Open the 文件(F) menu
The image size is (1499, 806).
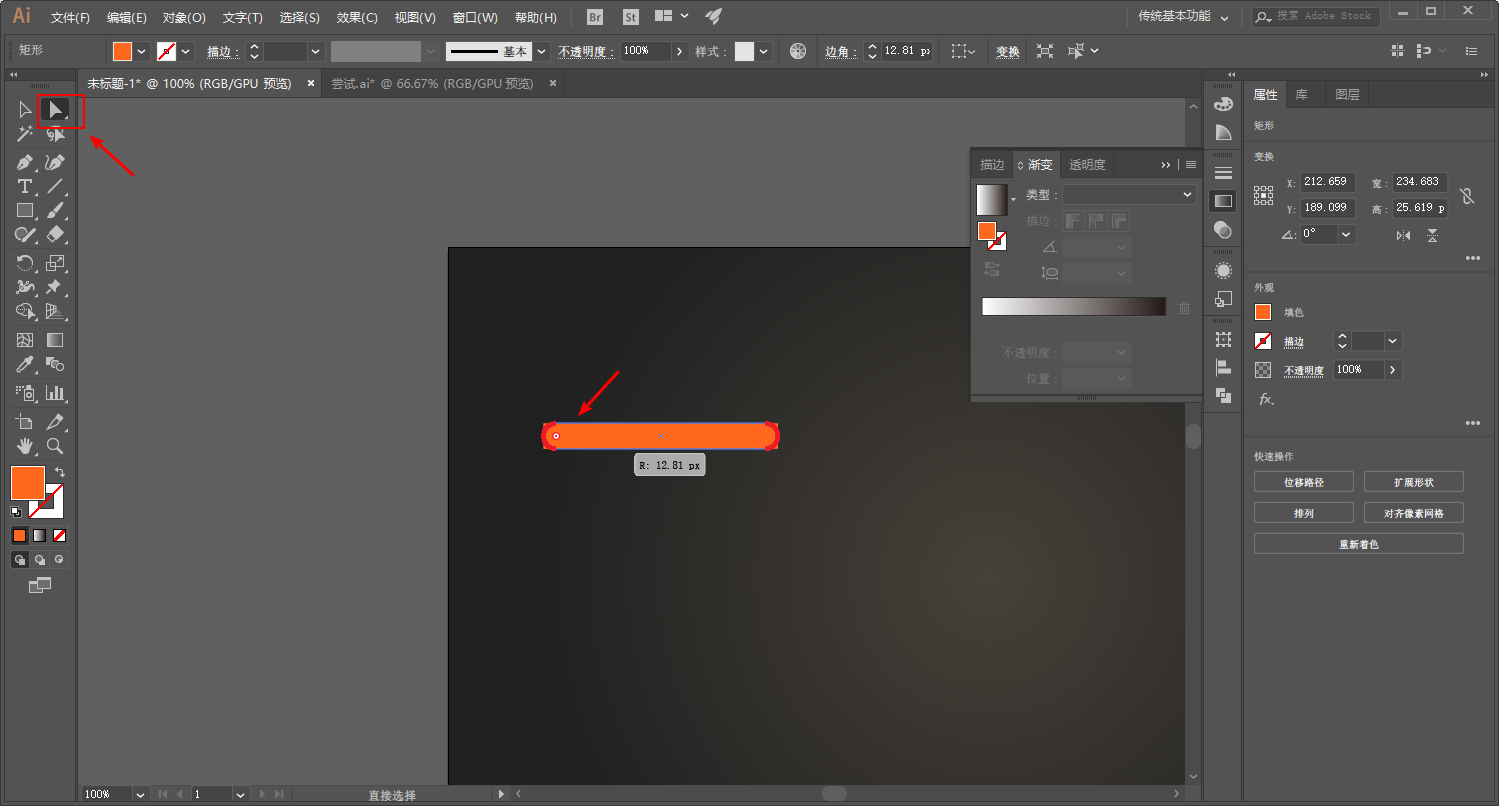click(x=70, y=18)
